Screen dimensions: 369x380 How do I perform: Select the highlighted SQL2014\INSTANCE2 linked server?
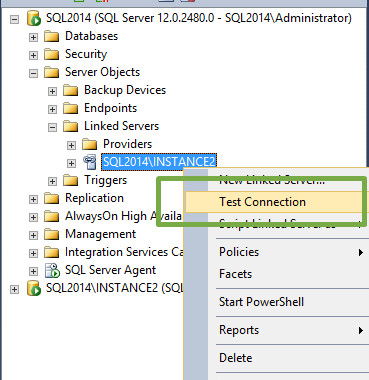(x=159, y=162)
